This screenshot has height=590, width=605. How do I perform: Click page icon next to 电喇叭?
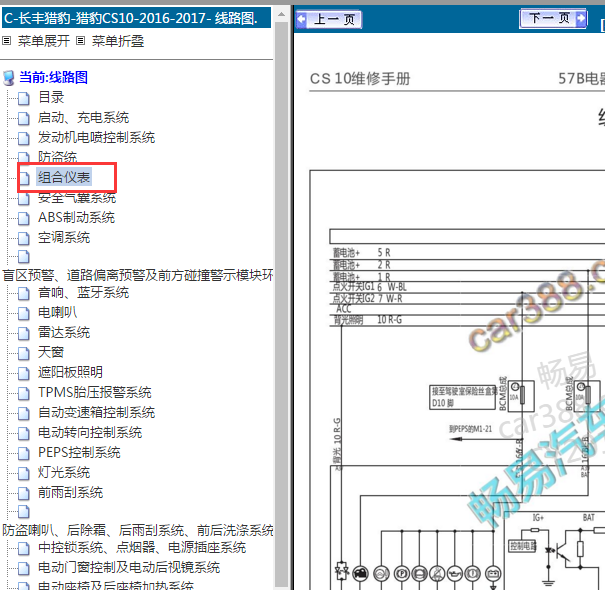24,313
